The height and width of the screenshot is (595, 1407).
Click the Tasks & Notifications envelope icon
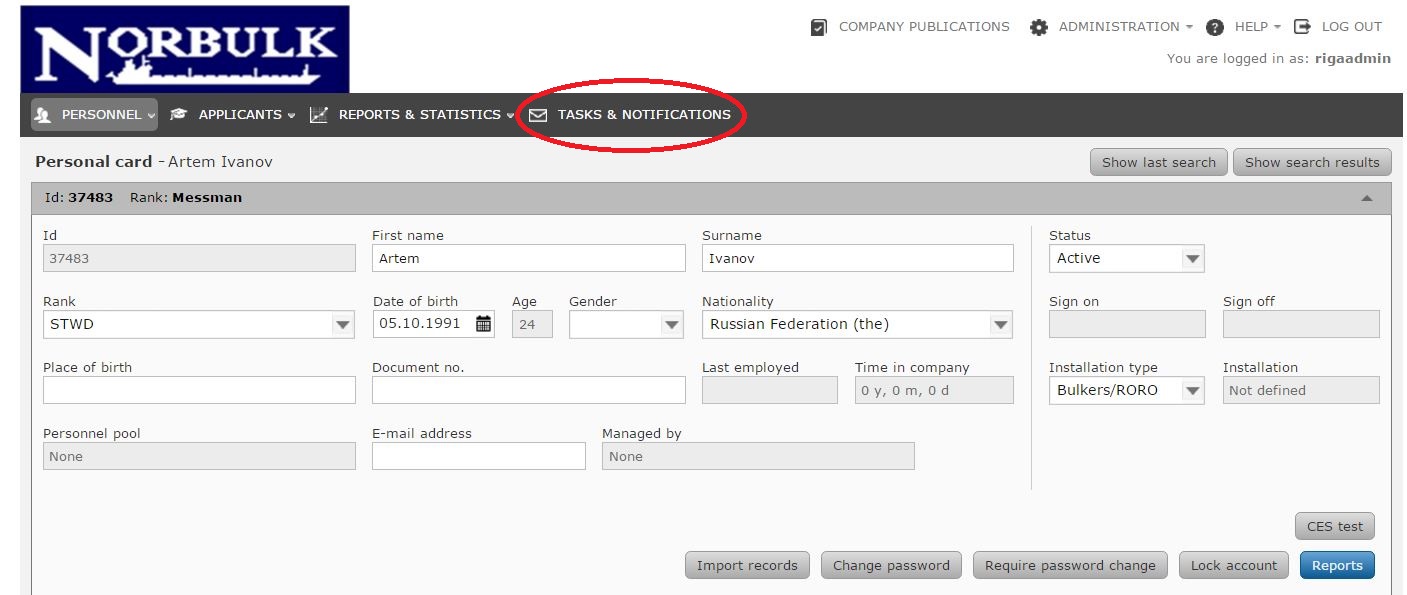538,115
